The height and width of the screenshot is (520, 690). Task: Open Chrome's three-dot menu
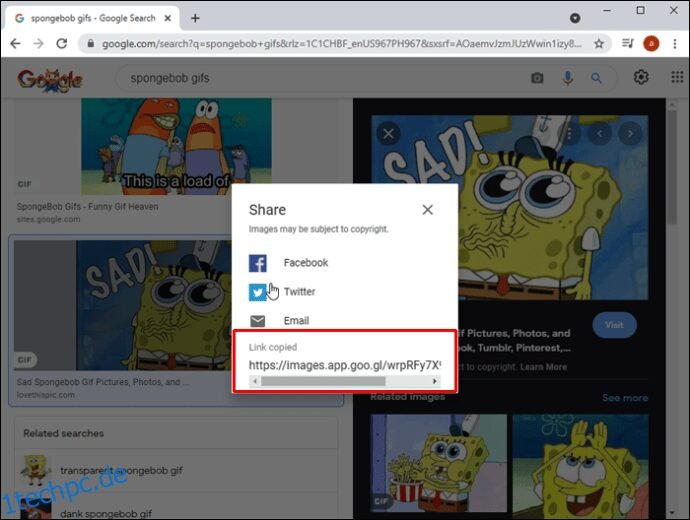click(675, 43)
